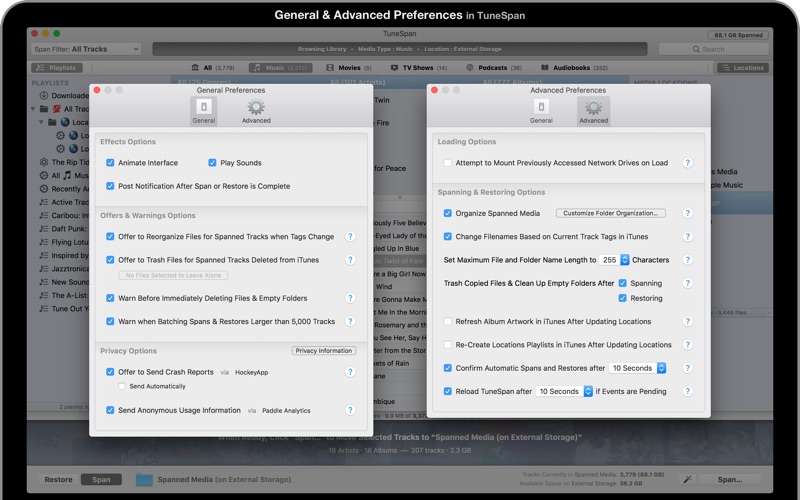Click the Privacy Information button
This screenshot has width=800, height=500.
tap(323, 351)
